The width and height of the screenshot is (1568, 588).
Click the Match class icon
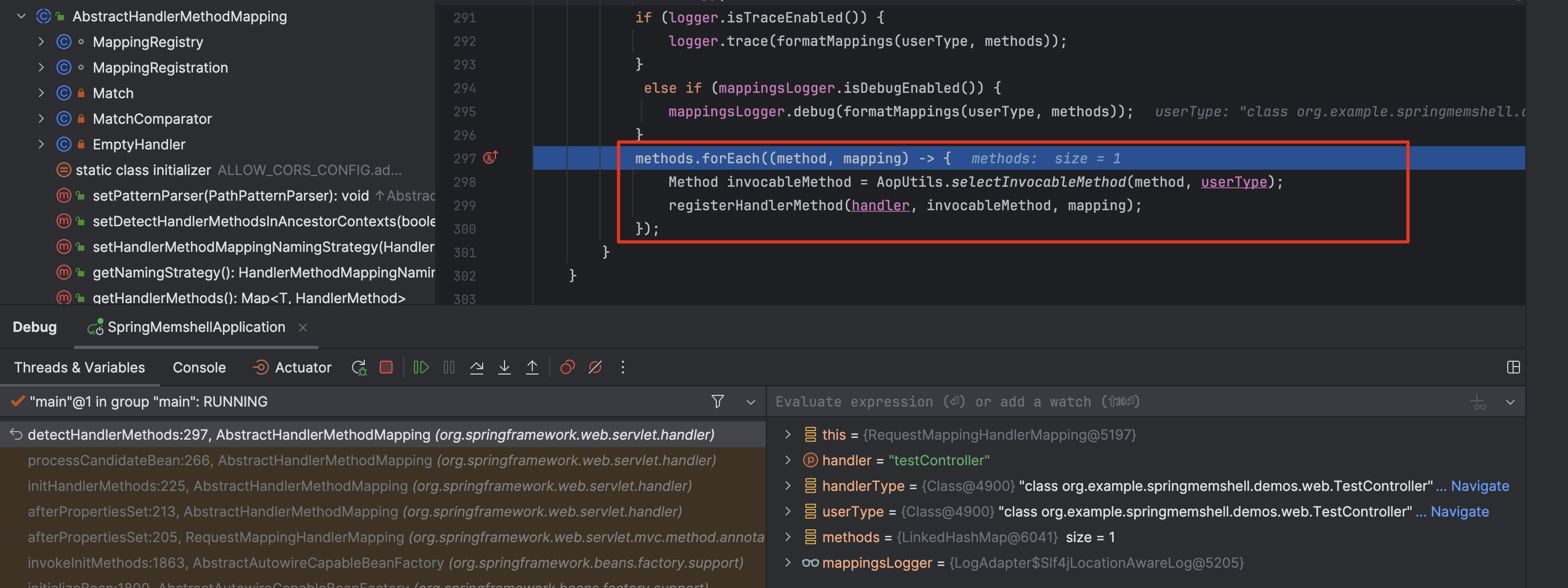[x=64, y=93]
